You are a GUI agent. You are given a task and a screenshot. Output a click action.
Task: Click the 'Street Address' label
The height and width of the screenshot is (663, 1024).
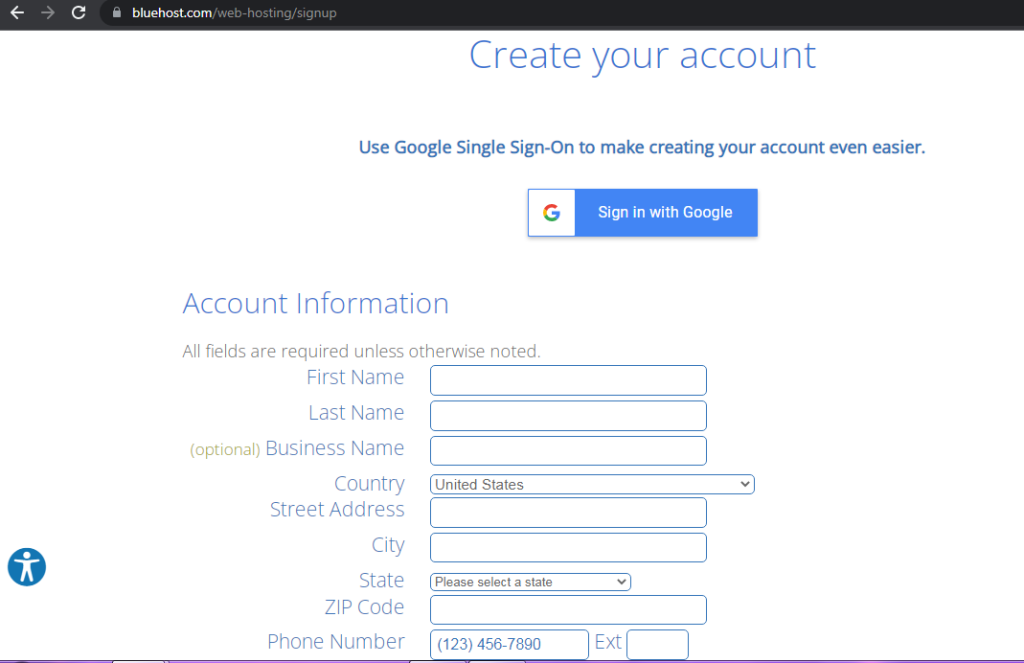pyautogui.click(x=338, y=509)
